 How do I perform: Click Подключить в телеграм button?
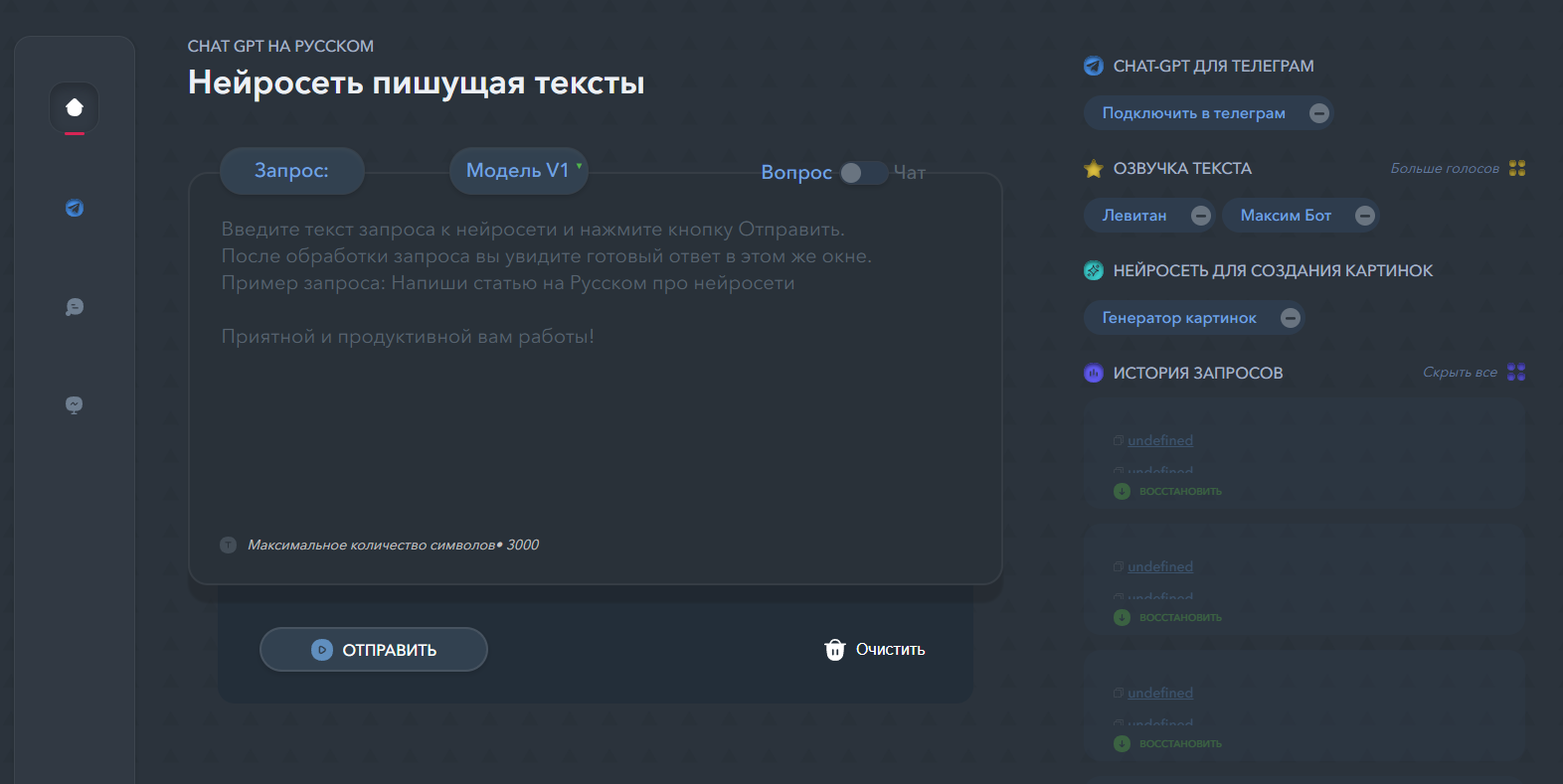(x=1193, y=113)
